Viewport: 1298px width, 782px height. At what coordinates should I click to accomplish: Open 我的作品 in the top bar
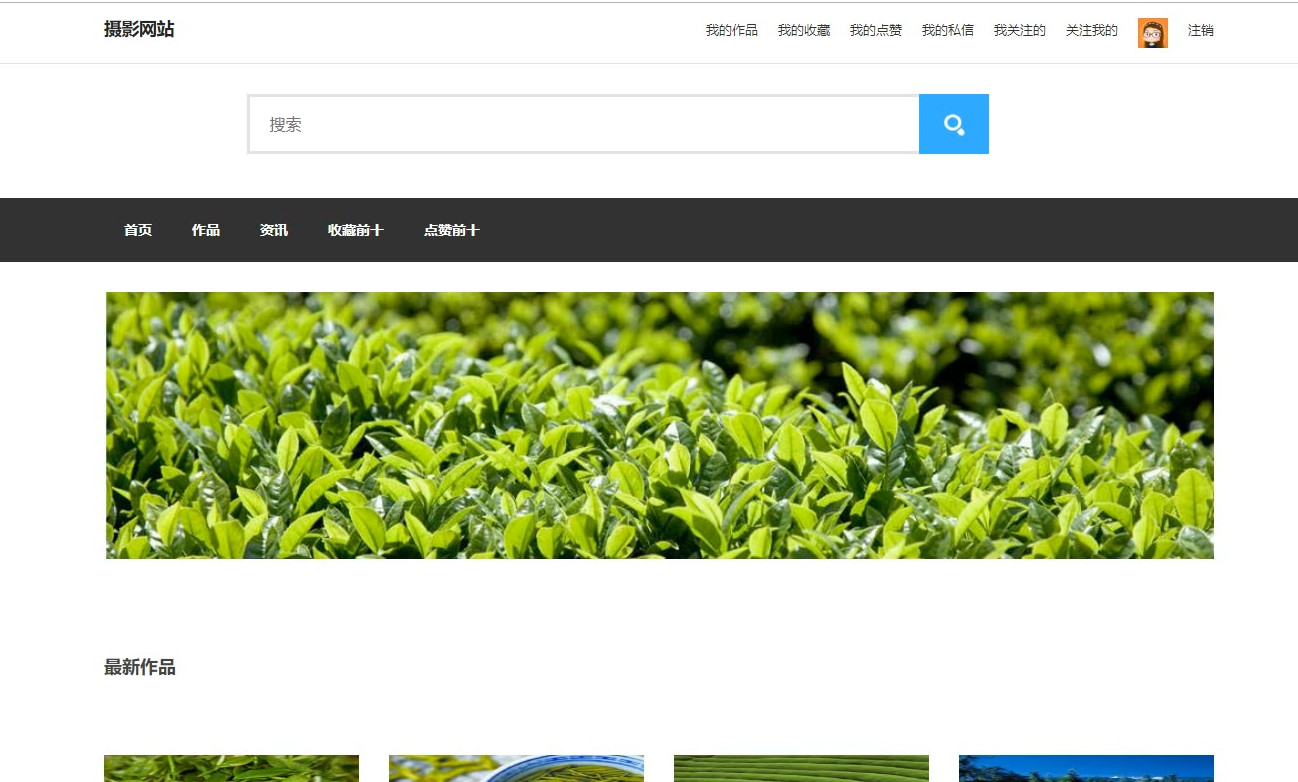tap(732, 31)
